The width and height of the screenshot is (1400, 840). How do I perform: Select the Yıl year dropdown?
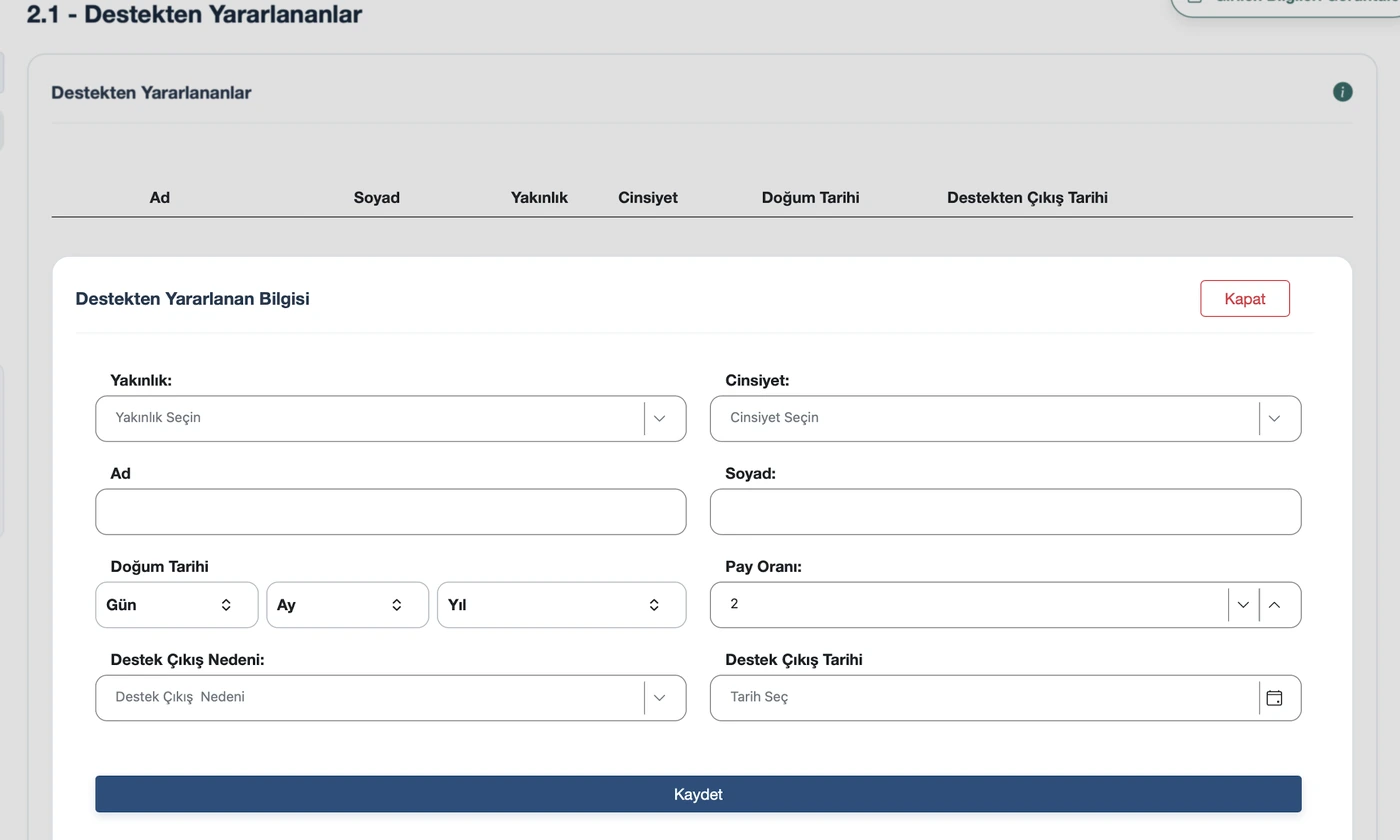[561, 605]
